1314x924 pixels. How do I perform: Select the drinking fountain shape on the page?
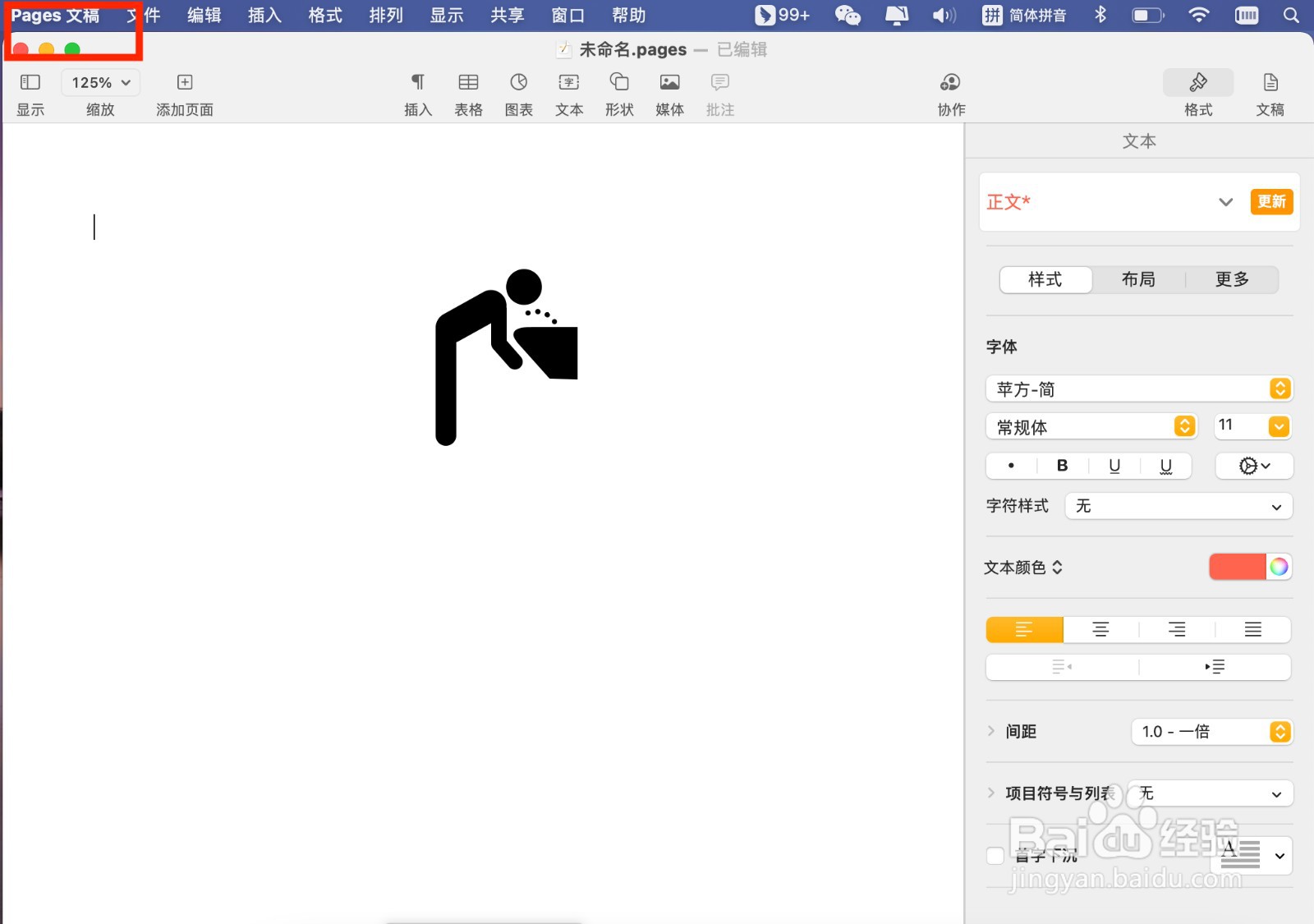point(506,357)
